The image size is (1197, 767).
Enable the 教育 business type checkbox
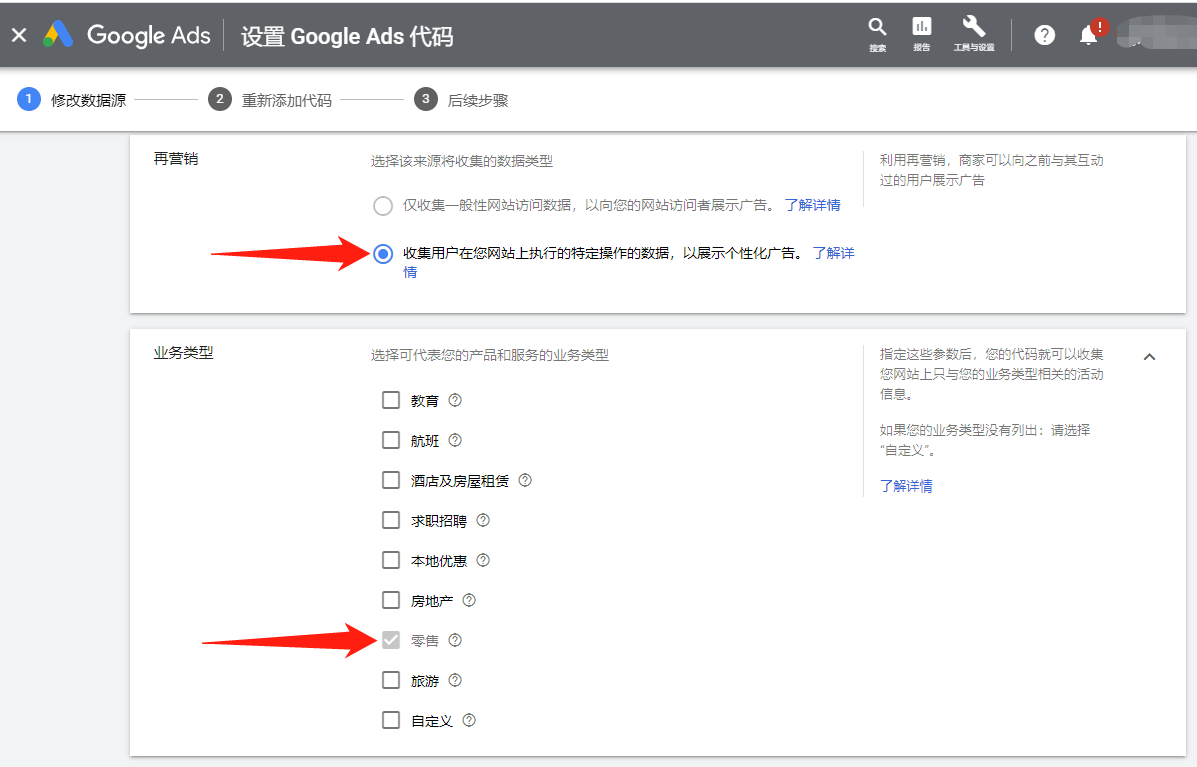coord(391,400)
